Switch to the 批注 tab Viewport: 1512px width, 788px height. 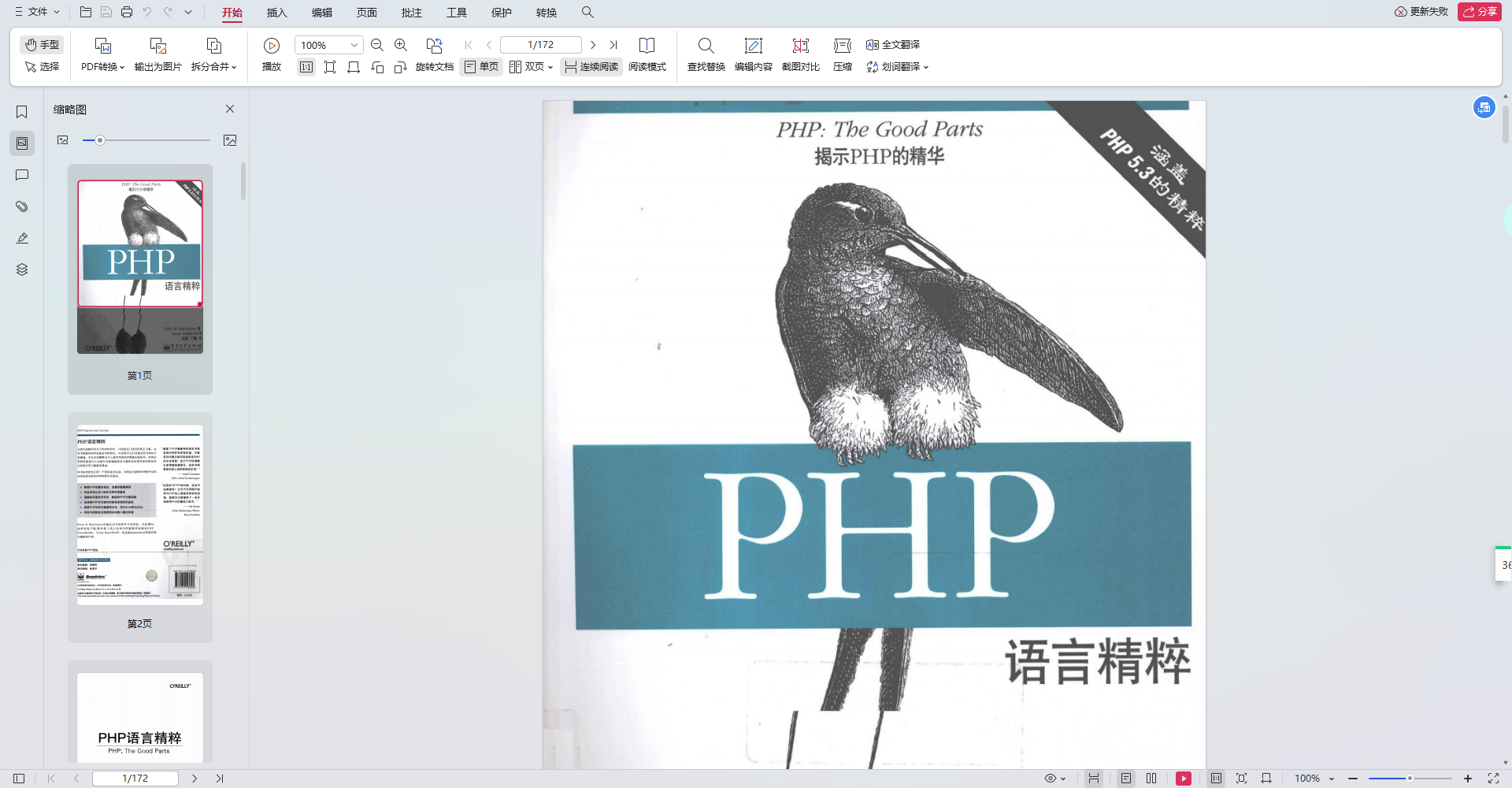[412, 13]
